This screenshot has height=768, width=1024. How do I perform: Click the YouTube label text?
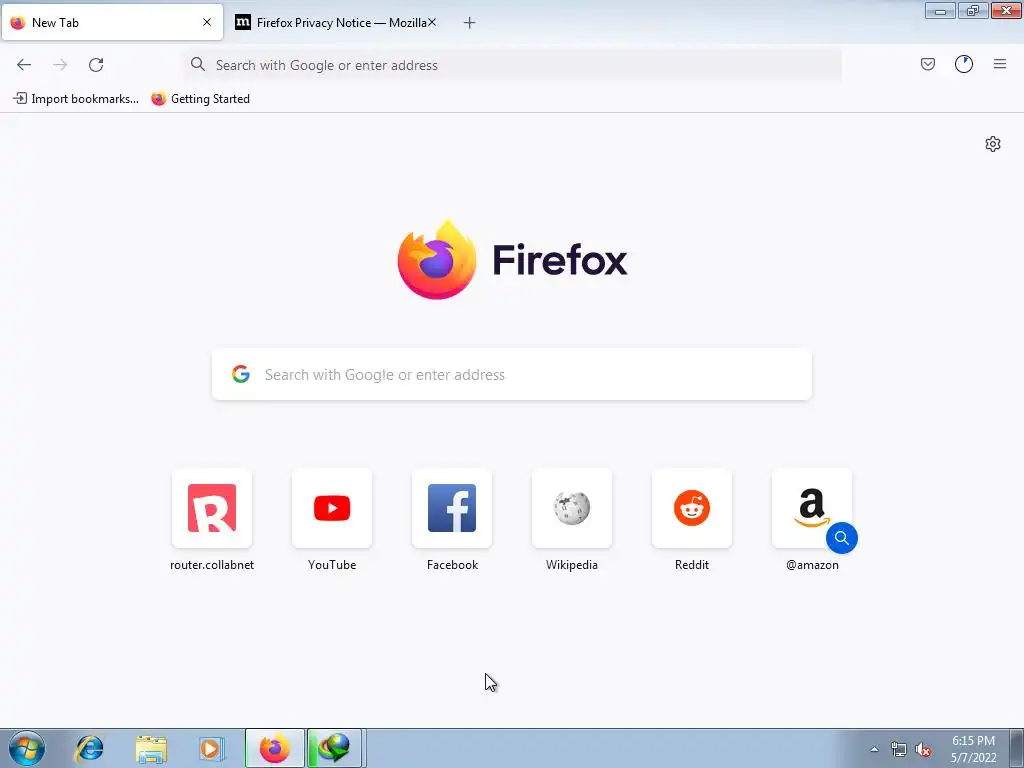tap(332, 565)
